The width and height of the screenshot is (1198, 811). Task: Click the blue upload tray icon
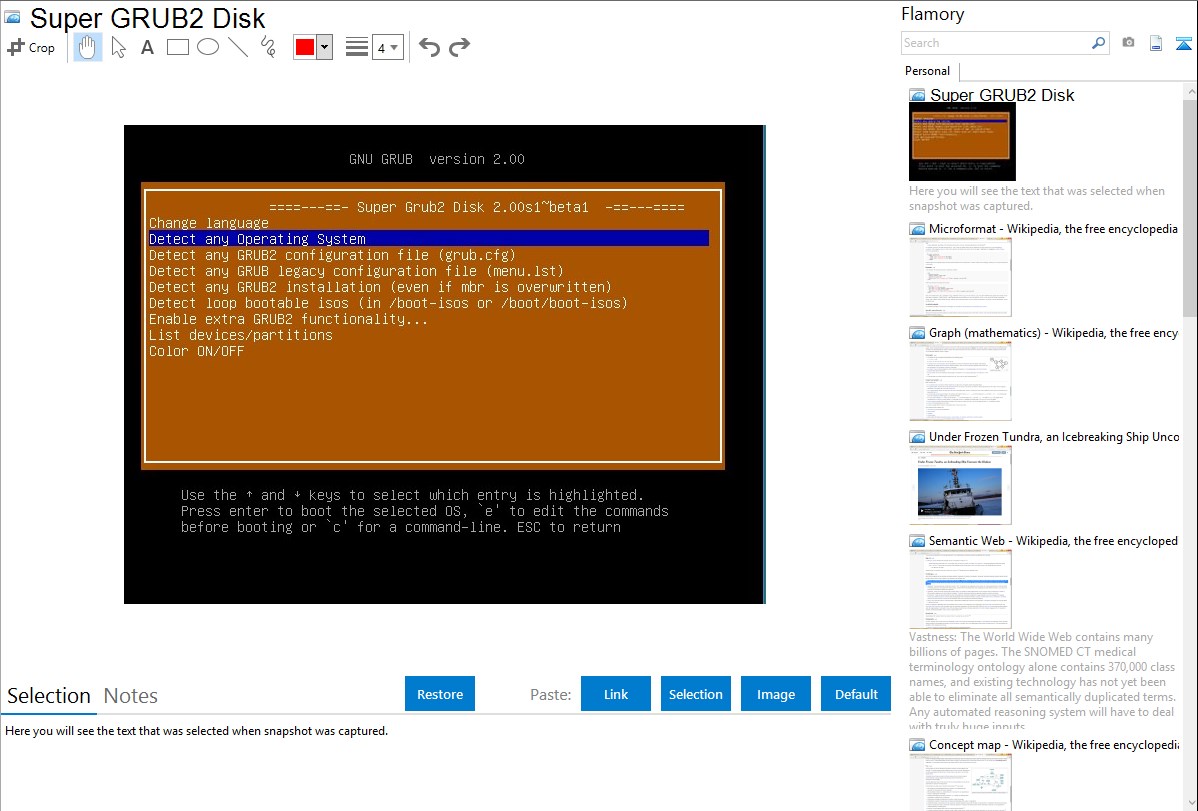point(1183,43)
